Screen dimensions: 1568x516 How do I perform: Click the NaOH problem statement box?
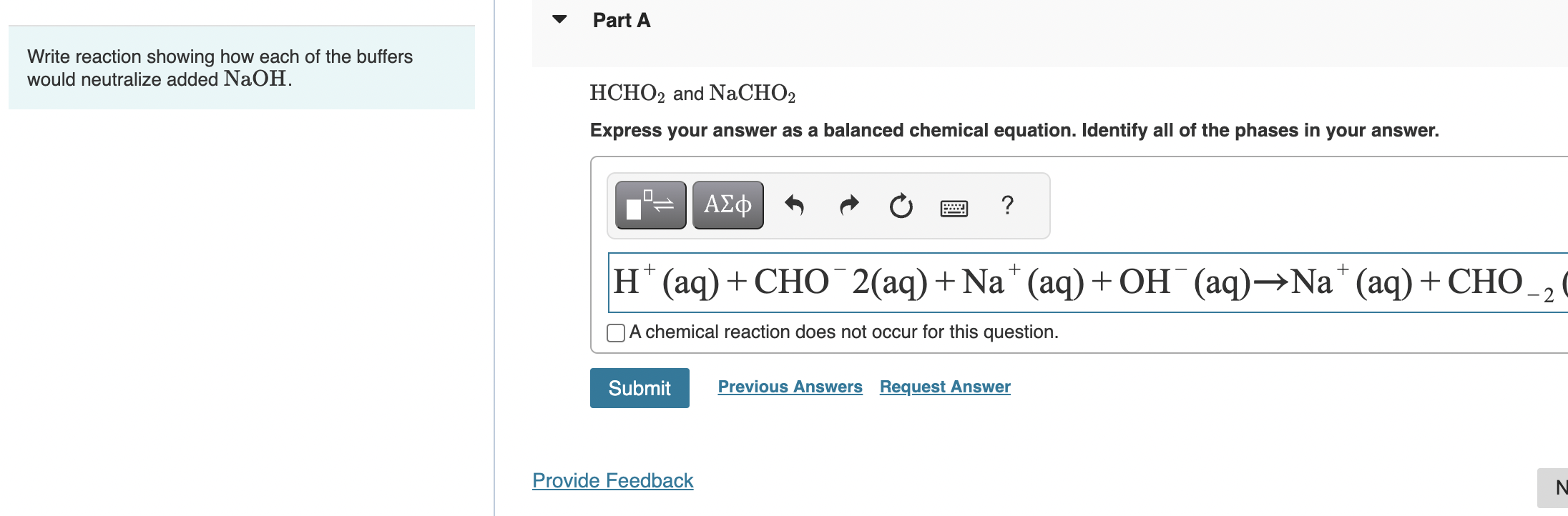click(x=241, y=68)
